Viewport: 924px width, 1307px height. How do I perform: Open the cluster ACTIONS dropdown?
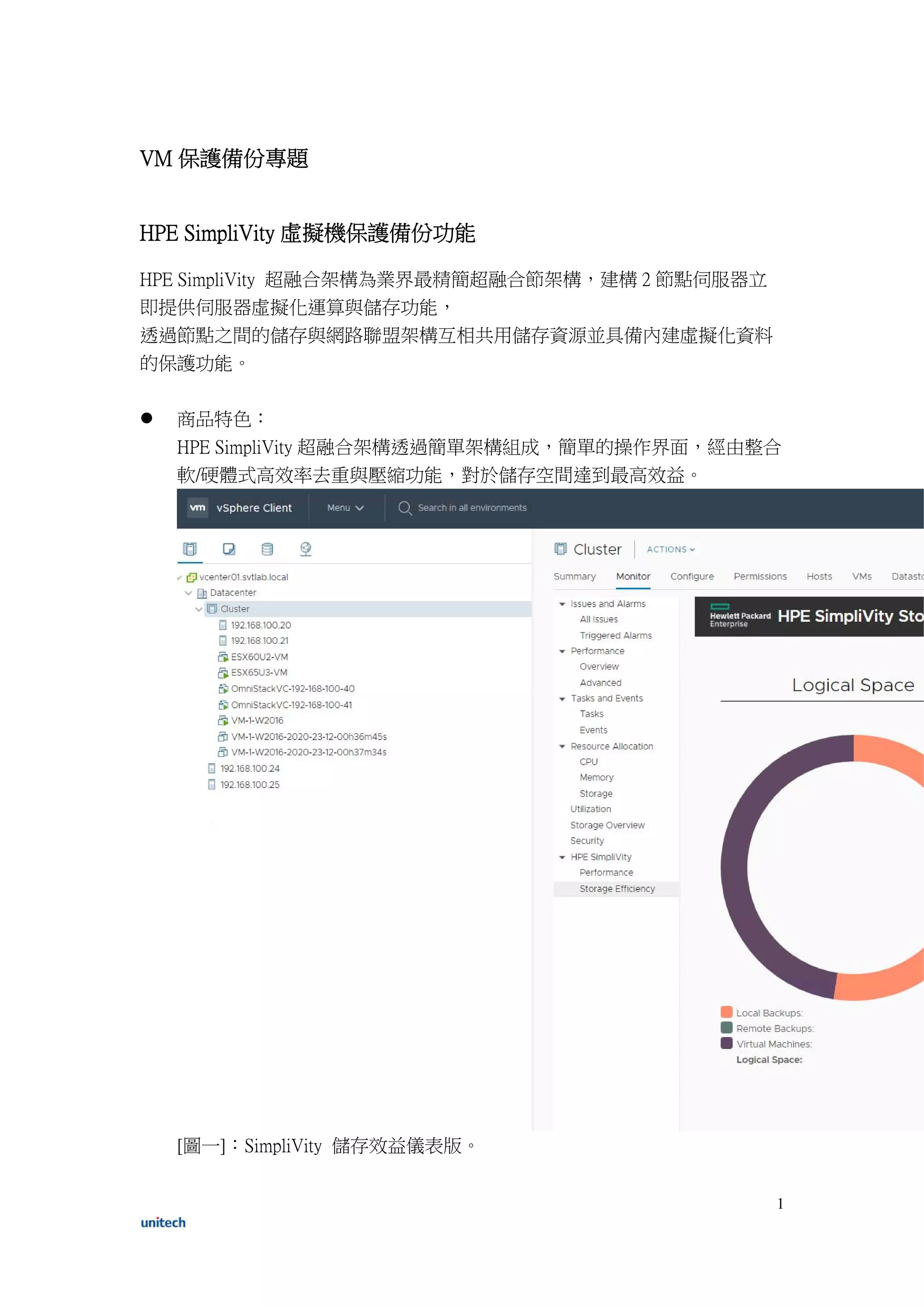pyautogui.click(x=670, y=550)
